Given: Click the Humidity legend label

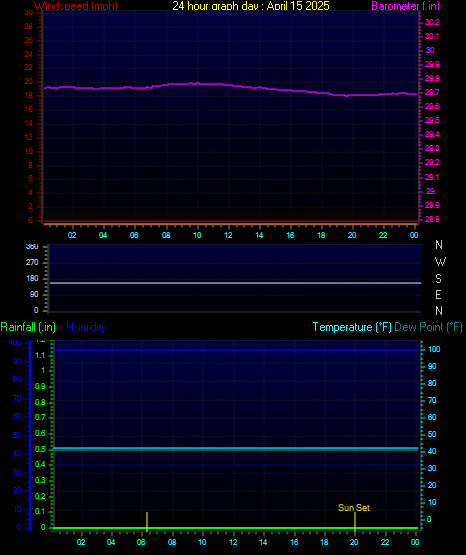Looking at the screenshot, I should click(86, 327).
